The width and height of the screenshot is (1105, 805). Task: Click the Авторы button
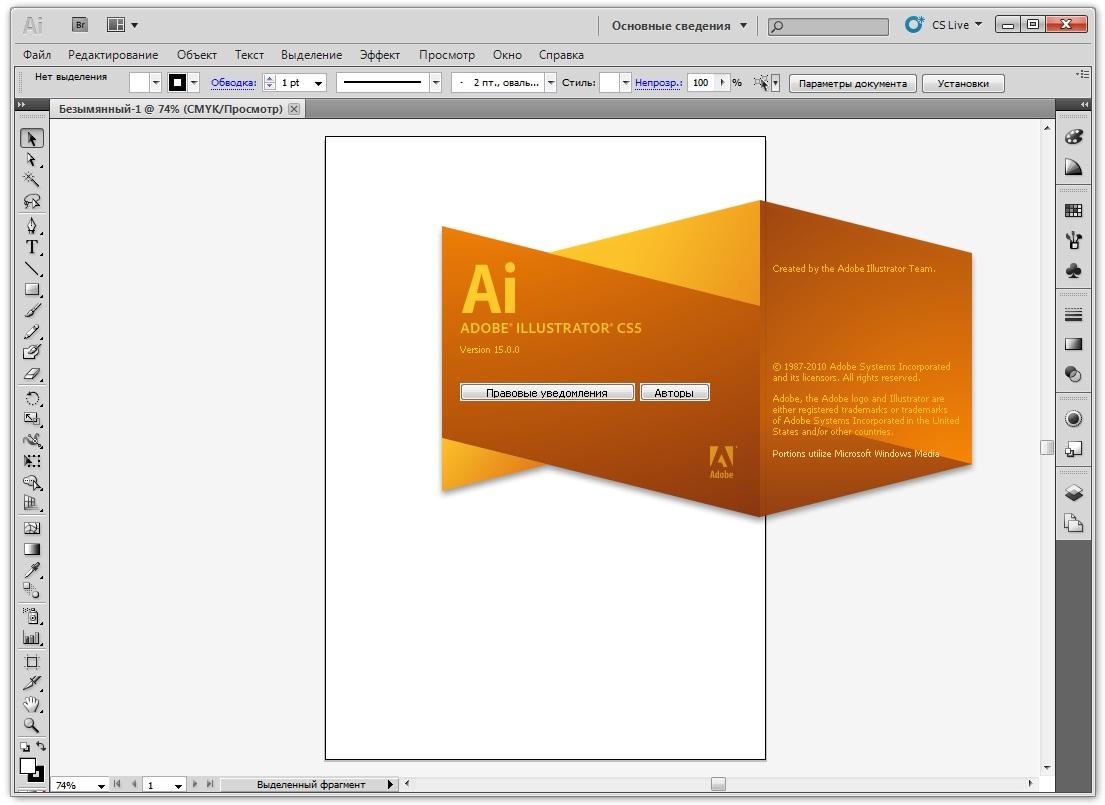pos(674,393)
